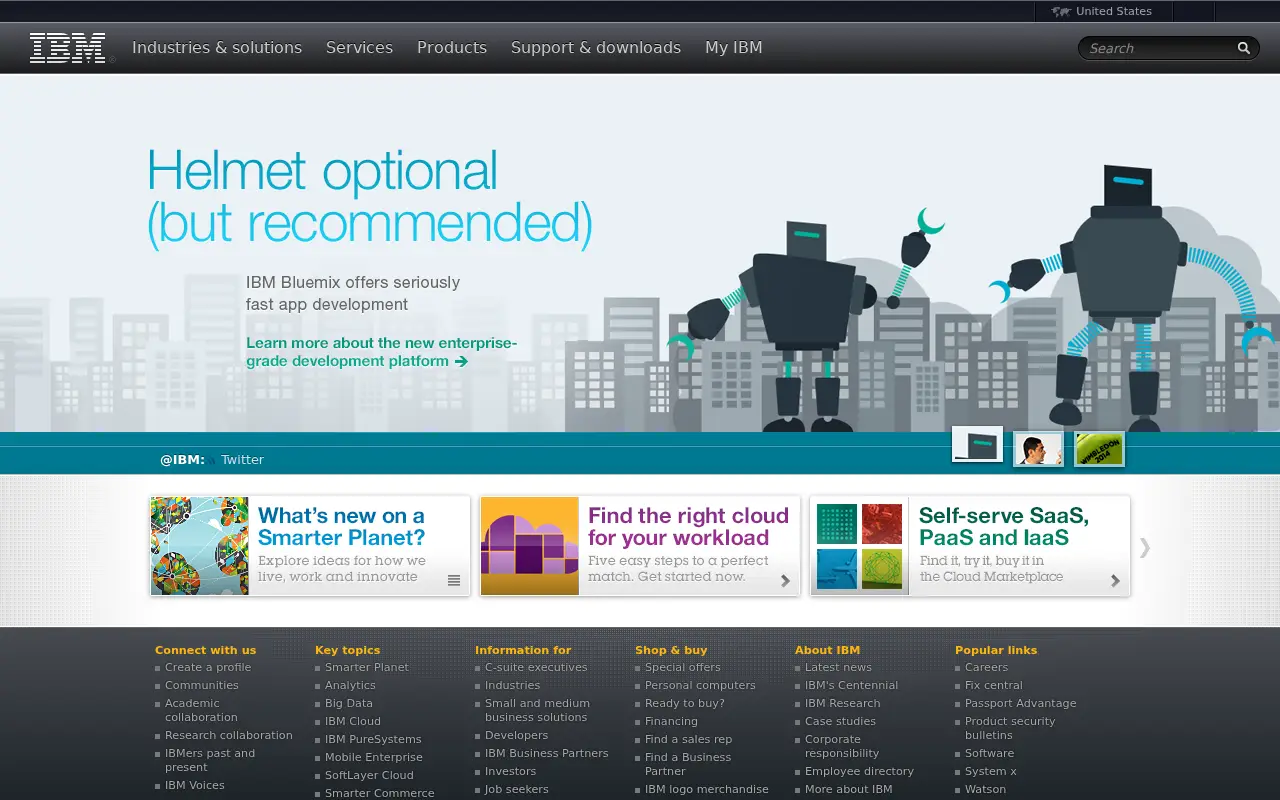Go to Developers footer link
Viewport: 1280px width, 800px height.
tap(517, 736)
